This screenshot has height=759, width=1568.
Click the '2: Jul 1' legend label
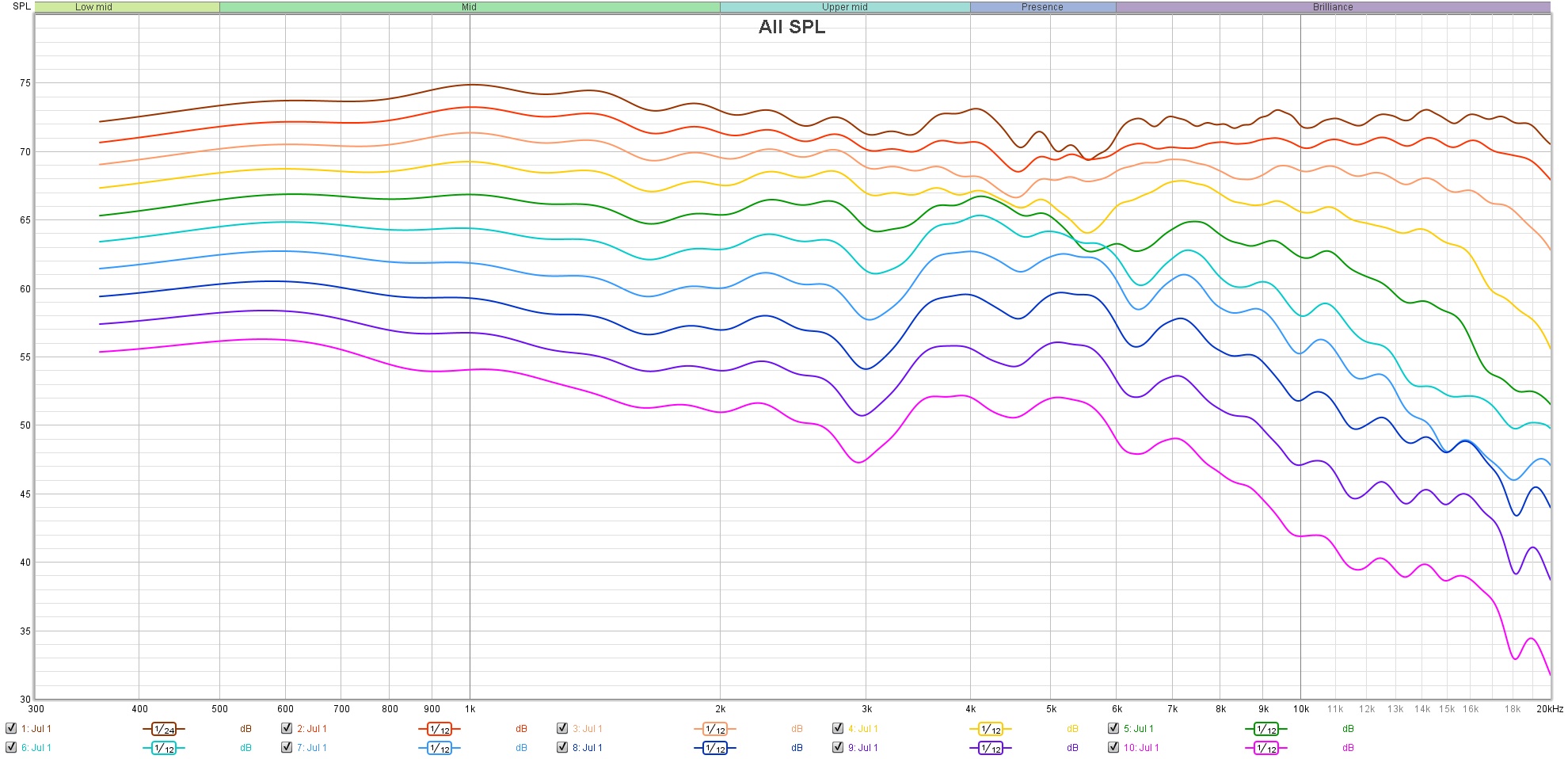point(312,729)
